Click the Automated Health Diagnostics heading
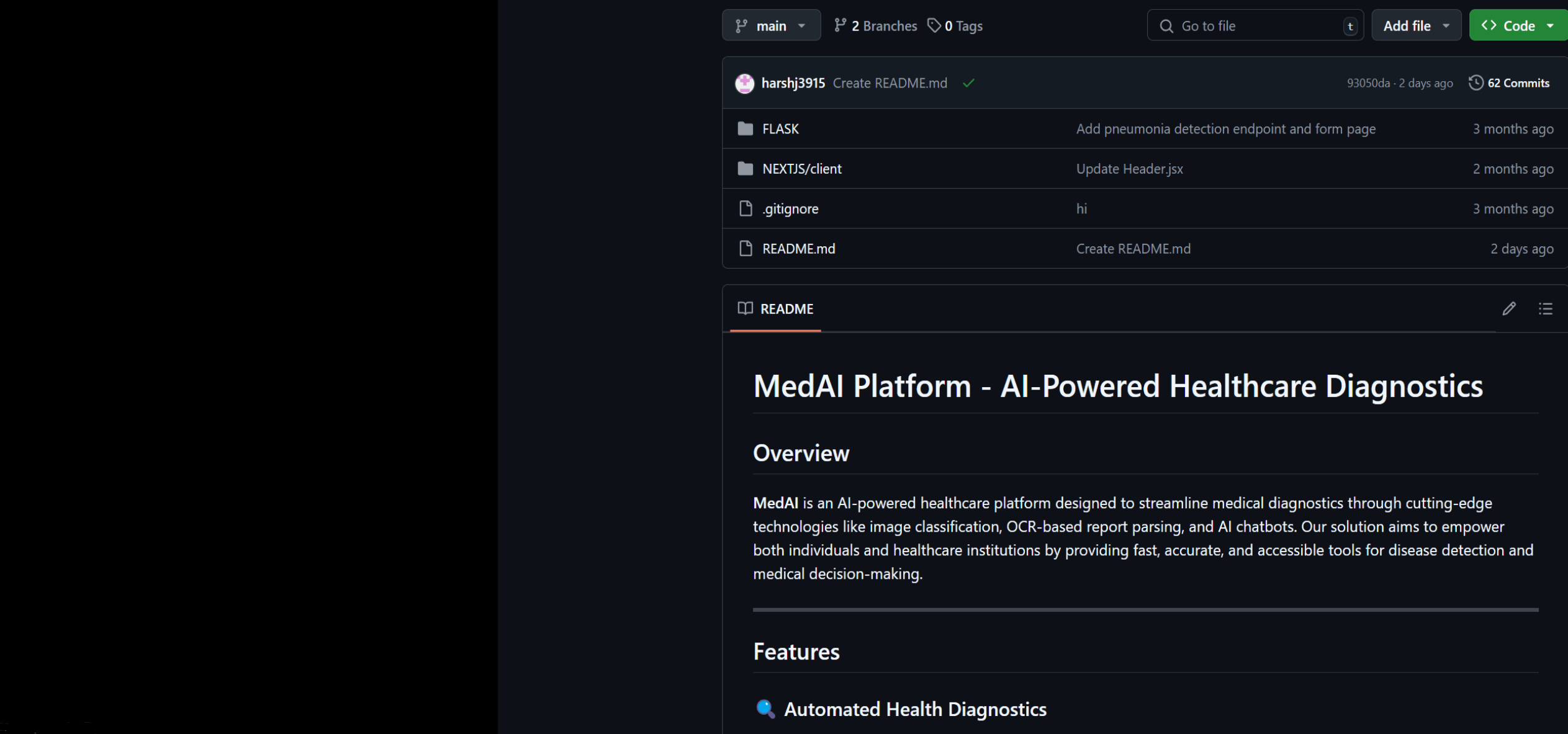 [x=915, y=709]
